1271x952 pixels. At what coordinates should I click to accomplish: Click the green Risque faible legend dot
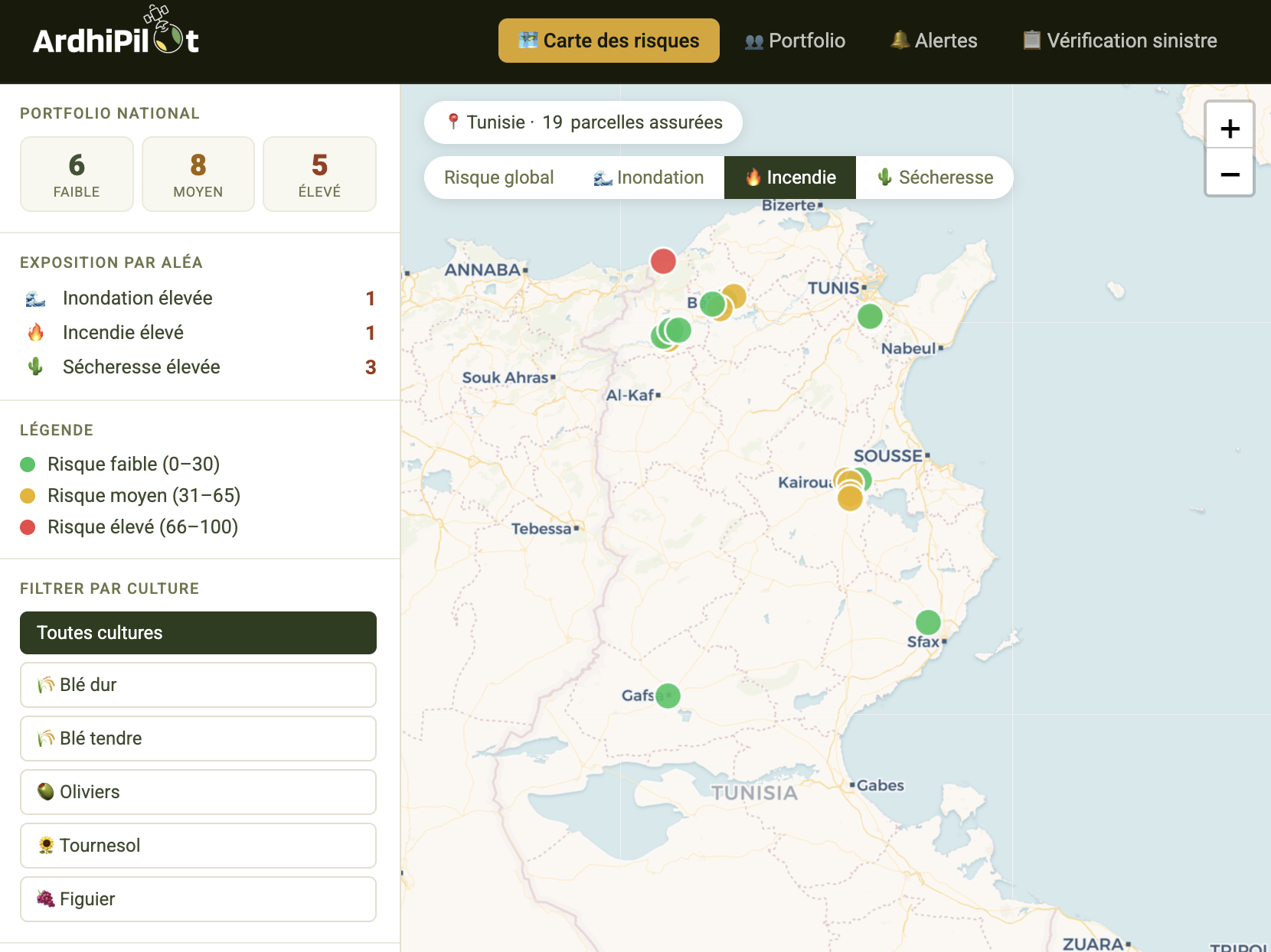28,465
